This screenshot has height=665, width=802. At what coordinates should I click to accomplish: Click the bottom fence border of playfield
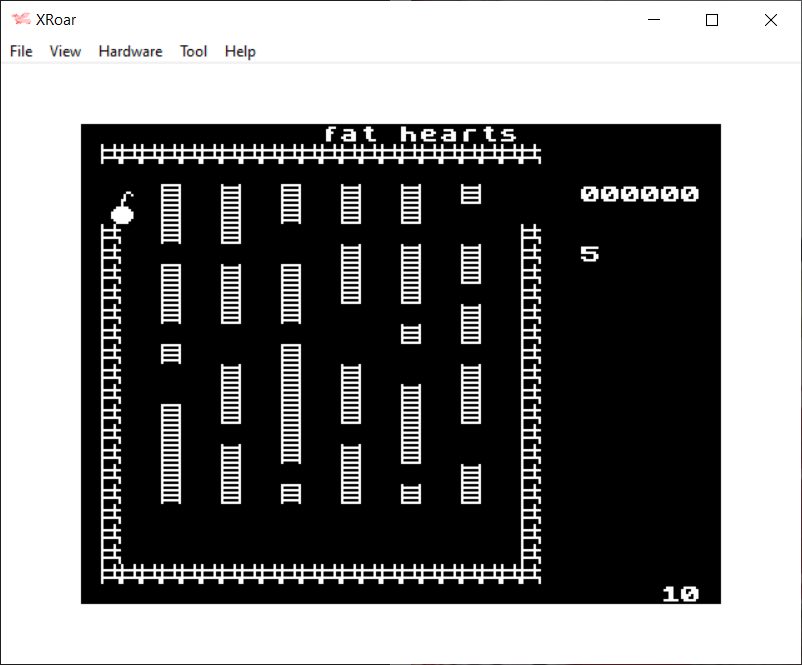tap(320, 573)
